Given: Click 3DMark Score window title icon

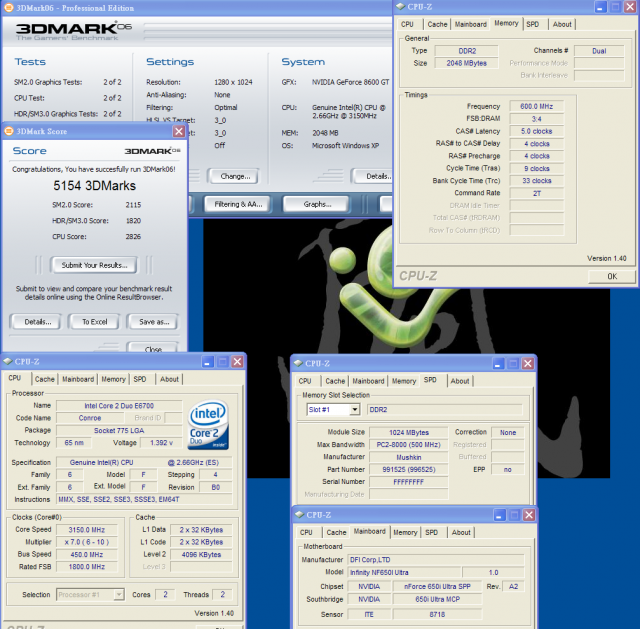Looking at the screenshot, I should [9, 131].
